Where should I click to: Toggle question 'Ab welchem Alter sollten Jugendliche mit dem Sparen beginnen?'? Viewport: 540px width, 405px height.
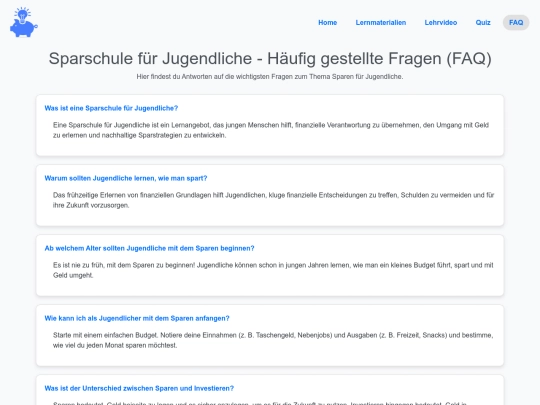click(149, 248)
